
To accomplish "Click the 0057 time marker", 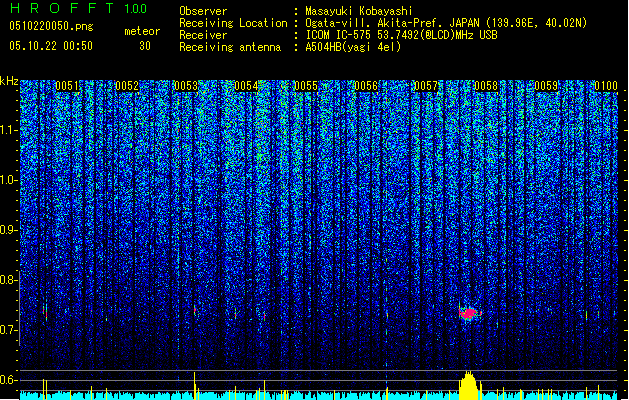I will click(x=426, y=86).
